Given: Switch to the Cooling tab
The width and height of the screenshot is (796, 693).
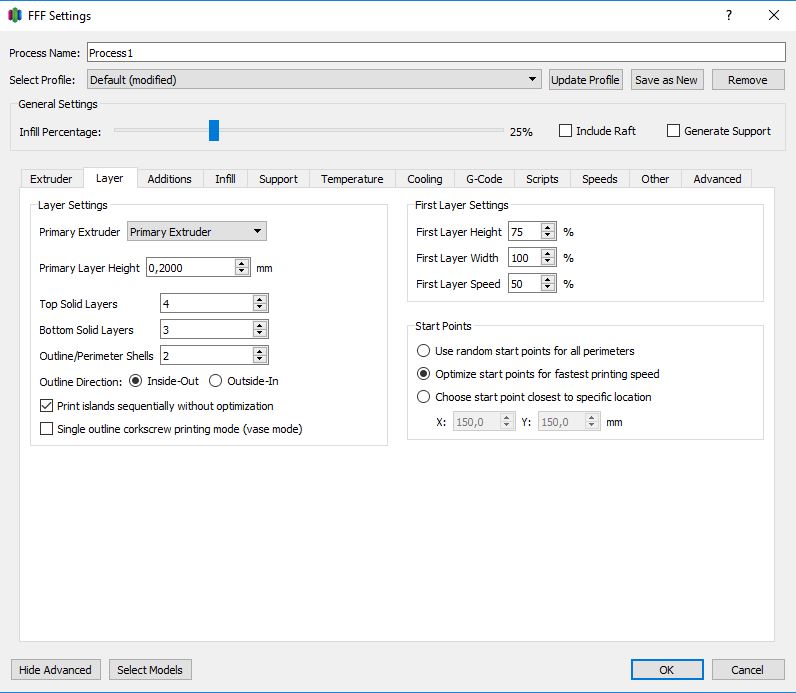Looking at the screenshot, I should click(425, 179).
